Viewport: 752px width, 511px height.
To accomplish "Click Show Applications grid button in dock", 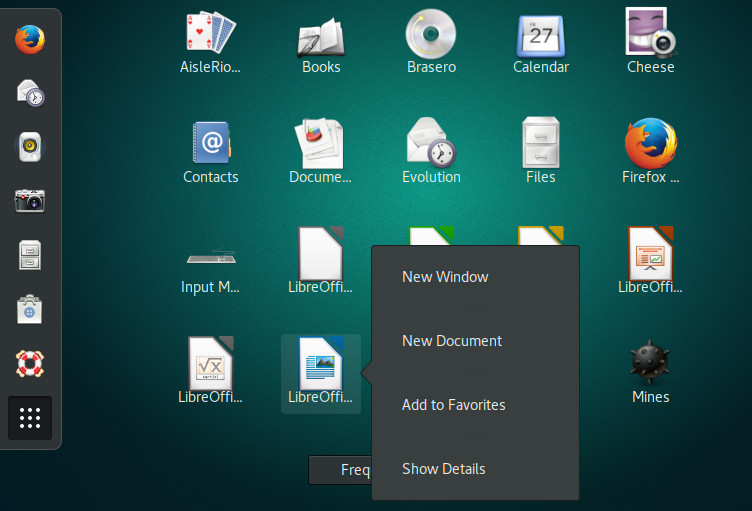I will 30,418.
